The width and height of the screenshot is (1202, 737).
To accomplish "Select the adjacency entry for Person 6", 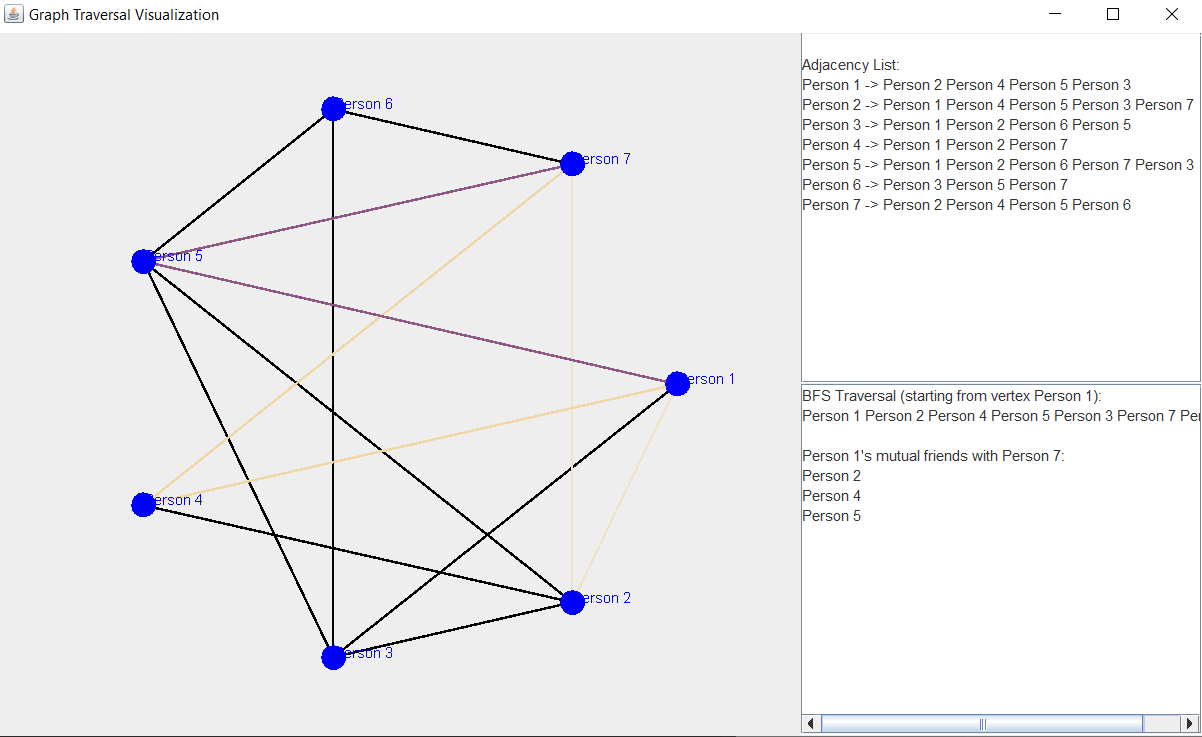I will [x=934, y=184].
